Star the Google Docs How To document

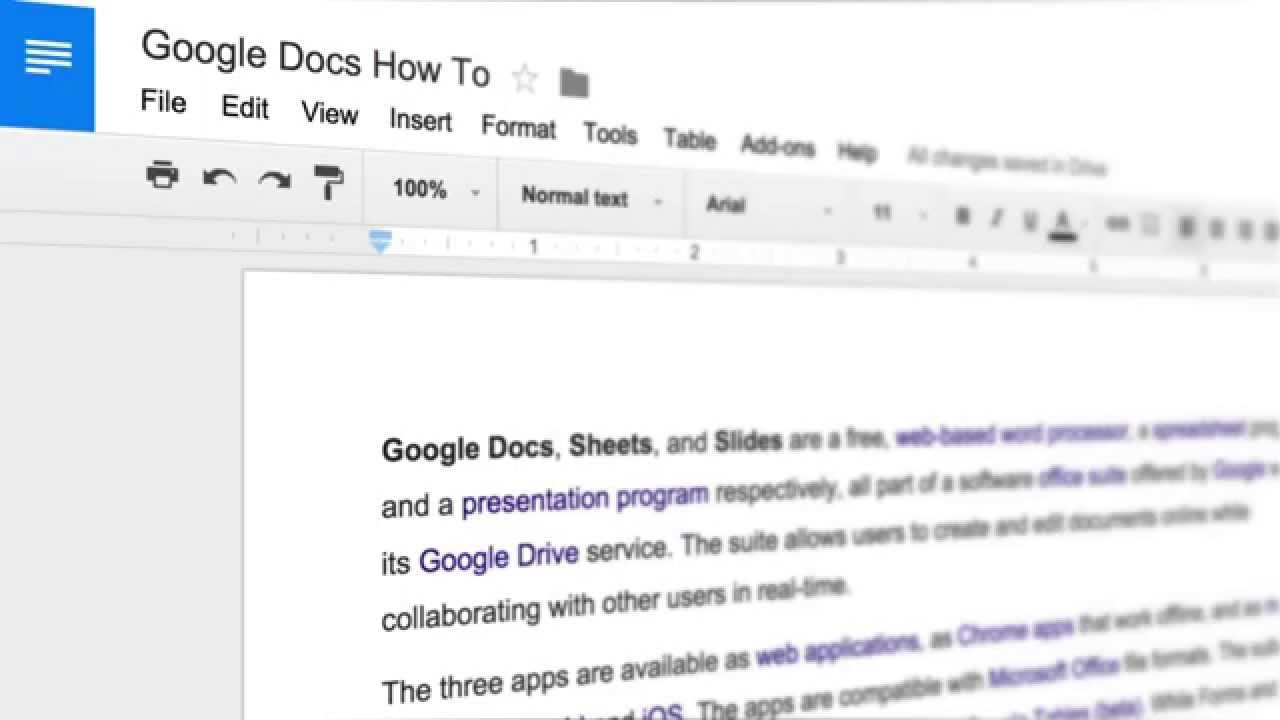pyautogui.click(x=524, y=78)
